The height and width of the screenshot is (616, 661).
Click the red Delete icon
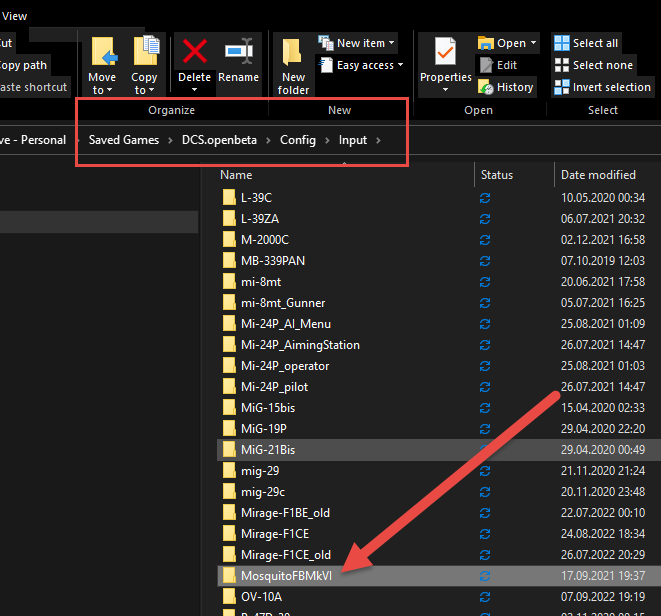click(x=194, y=51)
